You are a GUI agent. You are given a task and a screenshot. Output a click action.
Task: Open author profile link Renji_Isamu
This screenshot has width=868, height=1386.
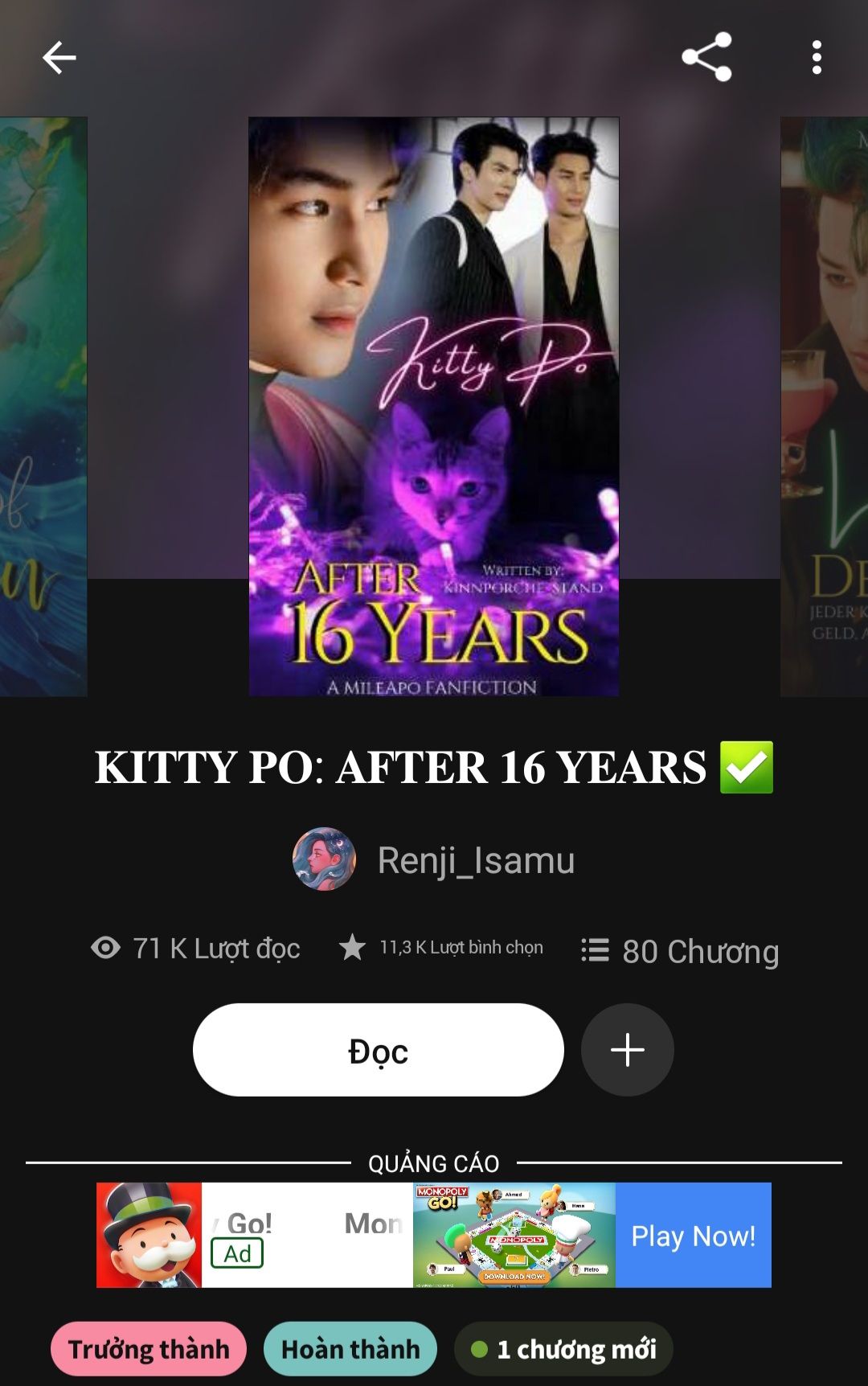pos(476,860)
